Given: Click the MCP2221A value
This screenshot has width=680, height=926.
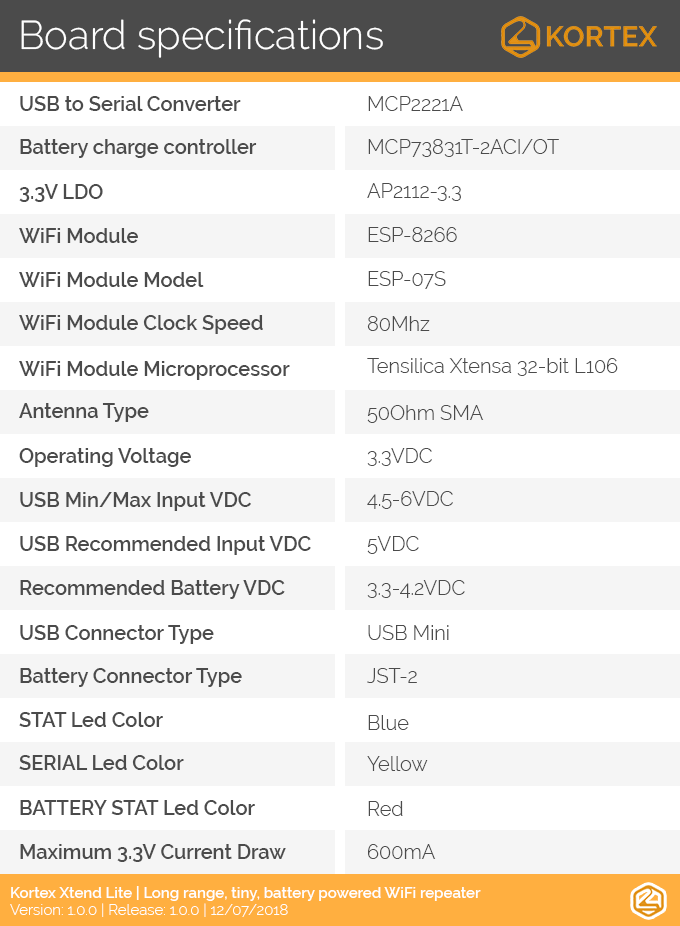Looking at the screenshot, I should [414, 104].
